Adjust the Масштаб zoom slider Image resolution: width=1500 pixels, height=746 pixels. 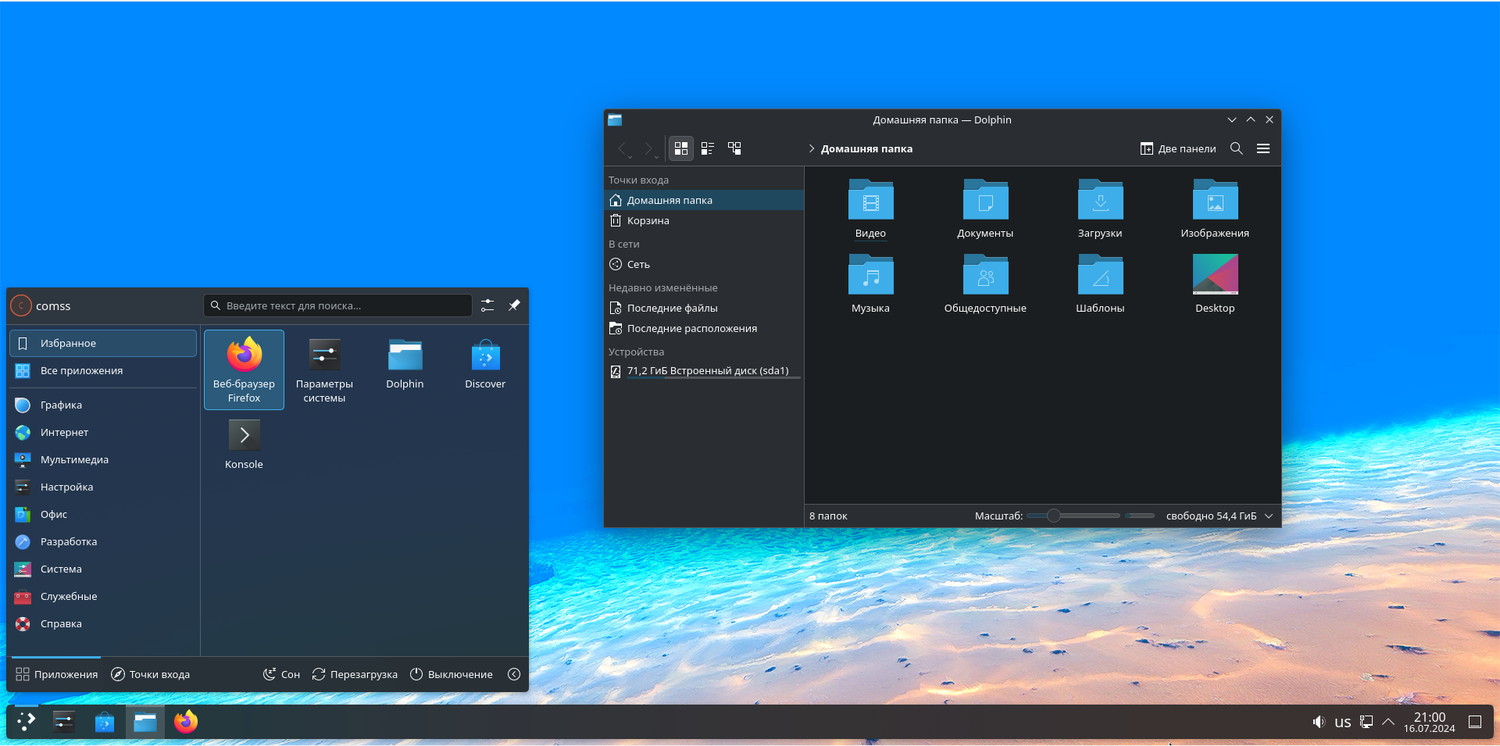pos(1073,516)
